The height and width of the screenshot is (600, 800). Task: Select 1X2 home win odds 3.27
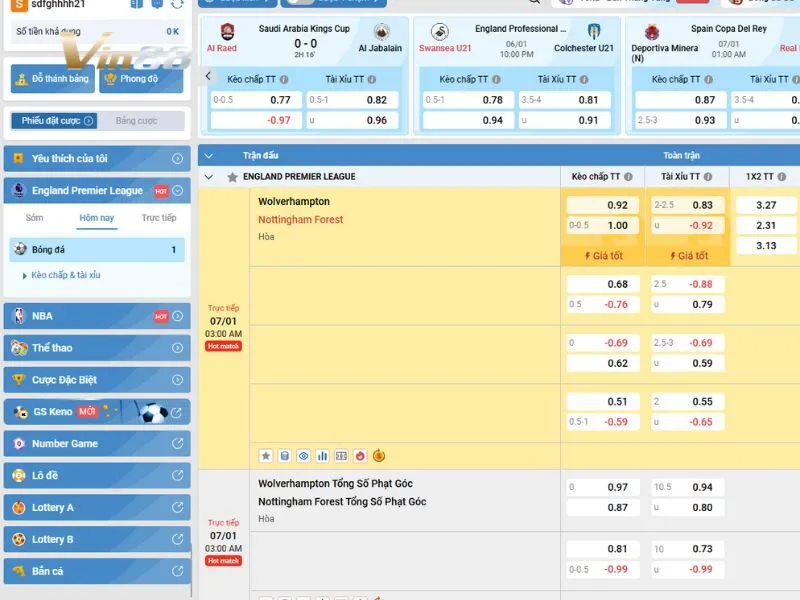click(766, 205)
